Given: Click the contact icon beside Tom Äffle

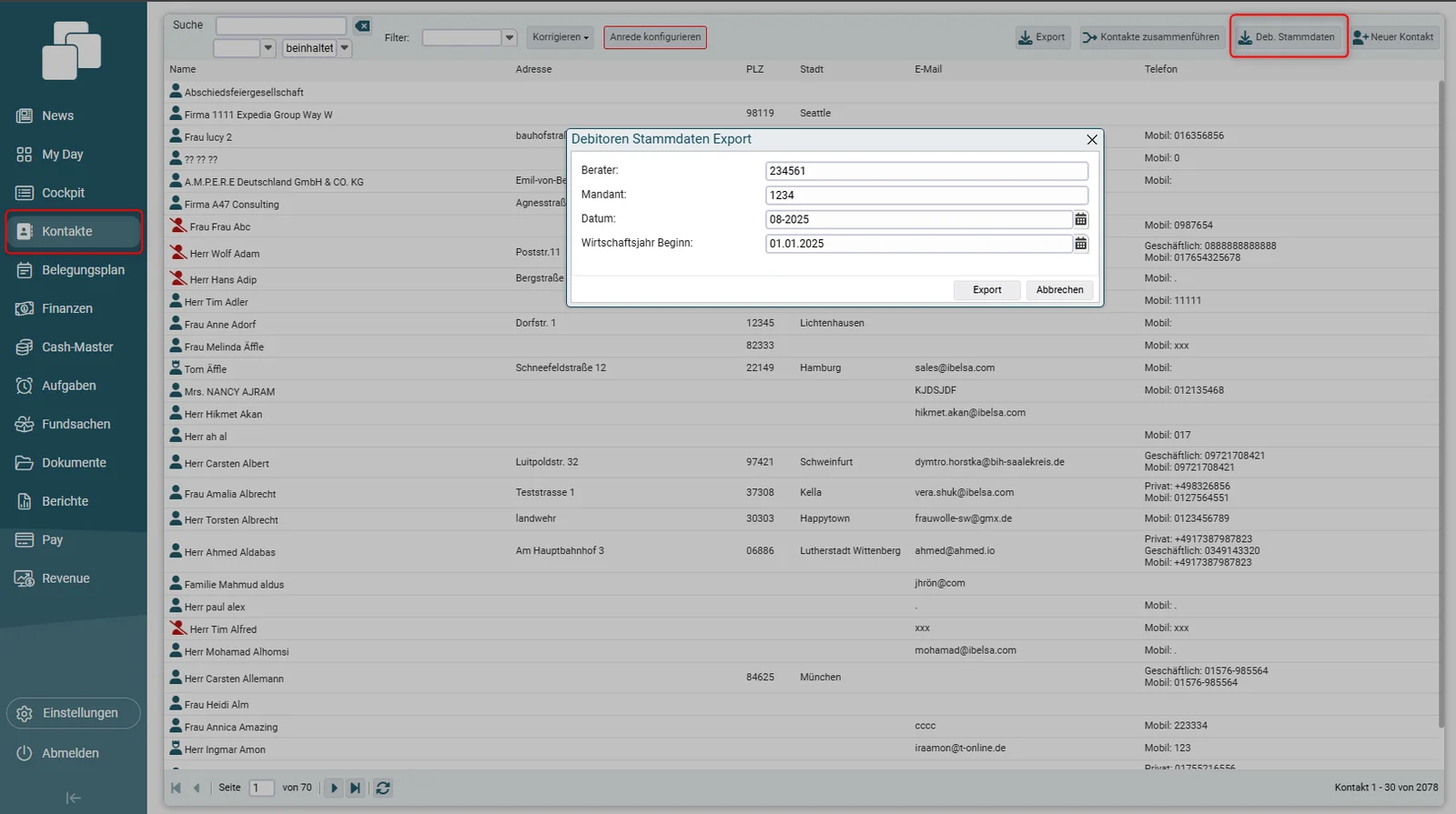Looking at the screenshot, I should point(177,367).
